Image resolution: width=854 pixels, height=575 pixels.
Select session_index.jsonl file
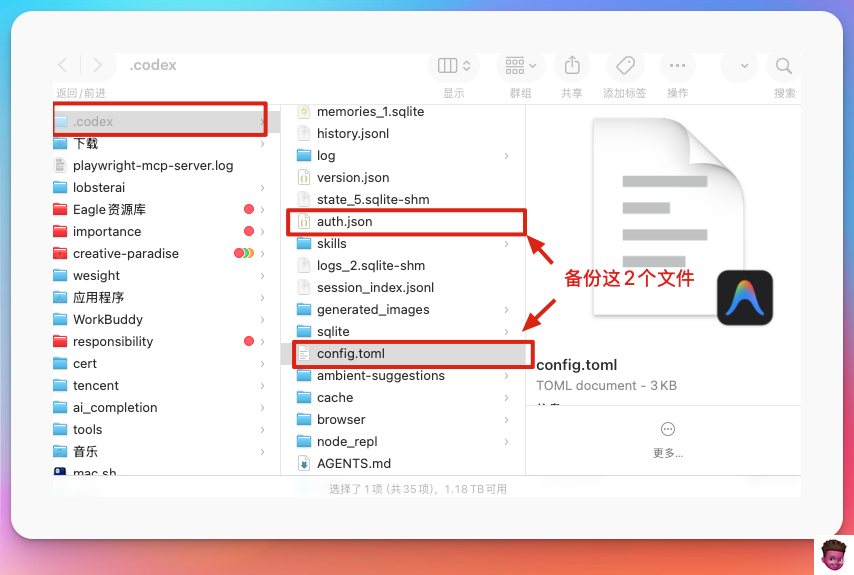[x=403, y=288]
